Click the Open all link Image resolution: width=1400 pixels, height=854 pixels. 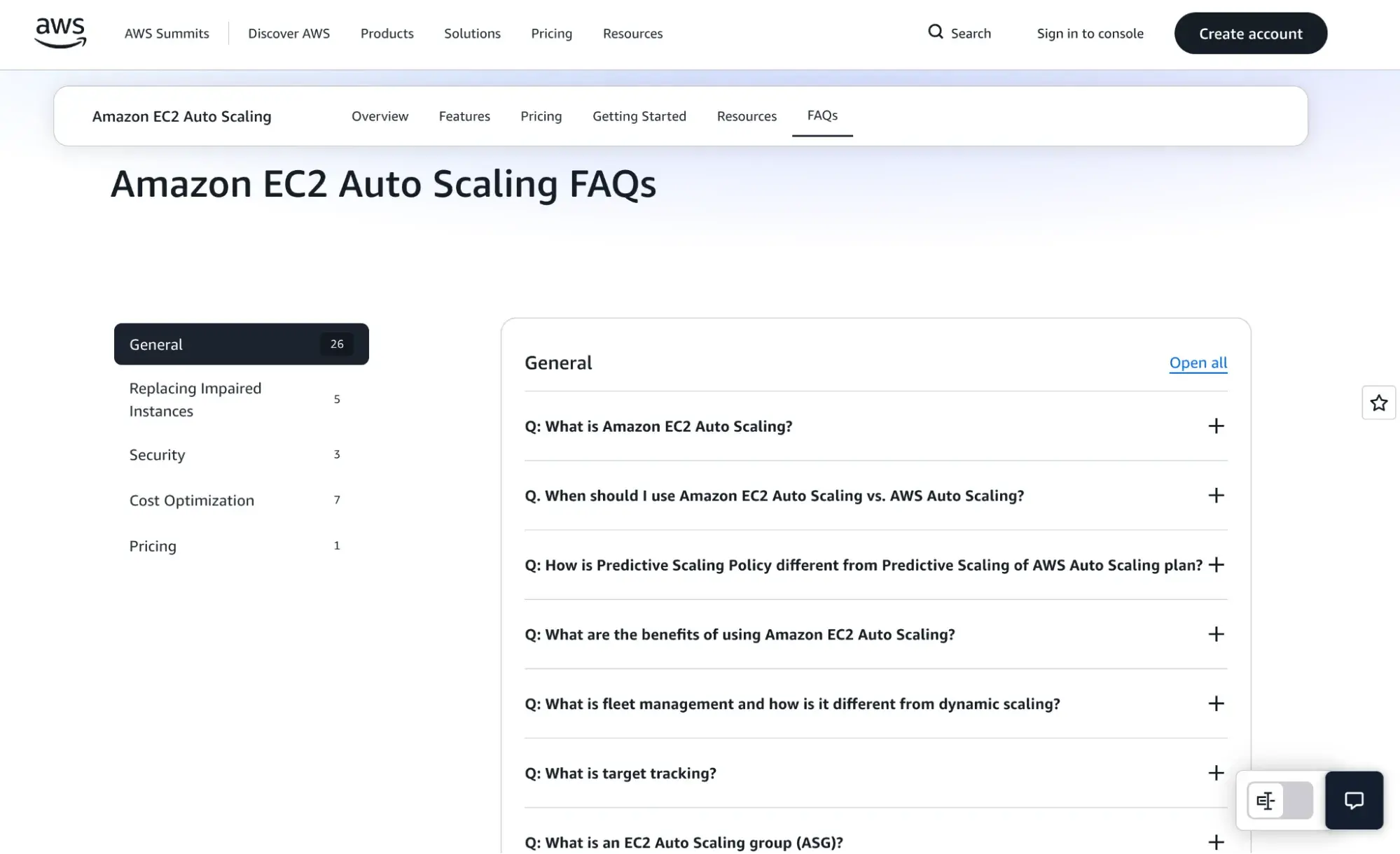pos(1198,363)
